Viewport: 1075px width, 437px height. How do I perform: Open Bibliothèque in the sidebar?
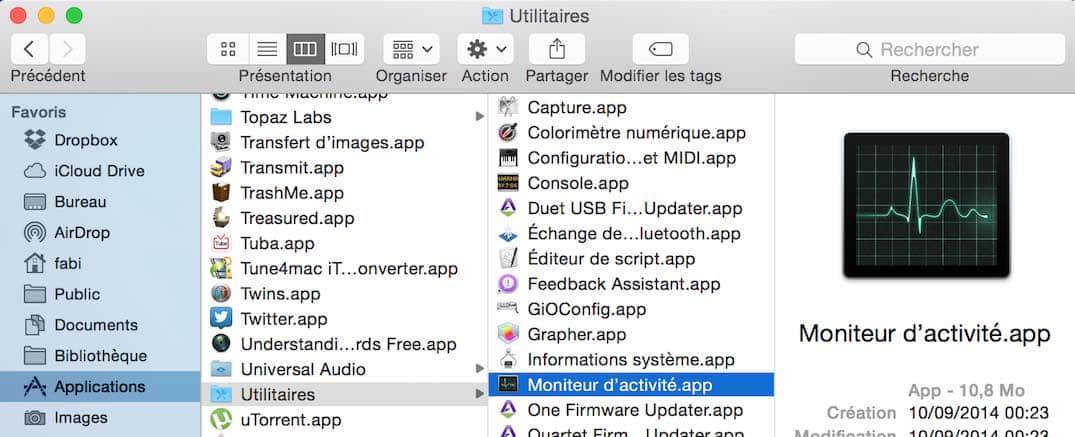[100, 355]
